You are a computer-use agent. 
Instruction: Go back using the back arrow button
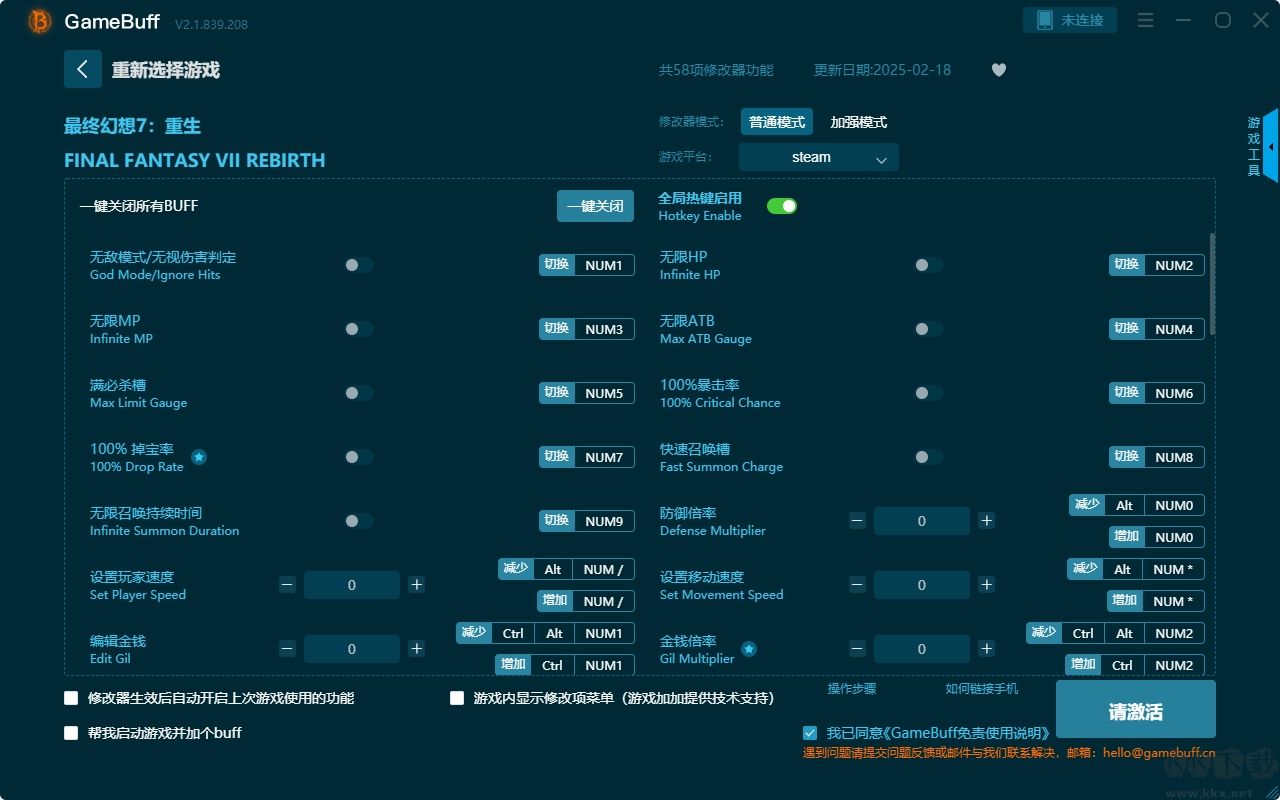click(x=83, y=69)
